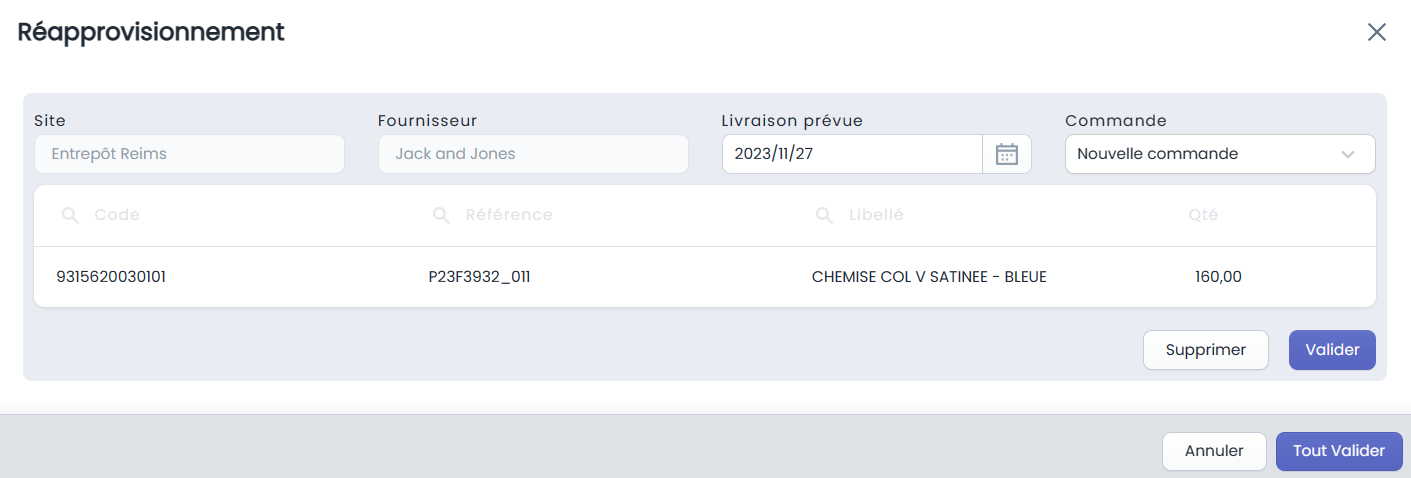
Task: Click the Qté column header
Action: click(1204, 215)
